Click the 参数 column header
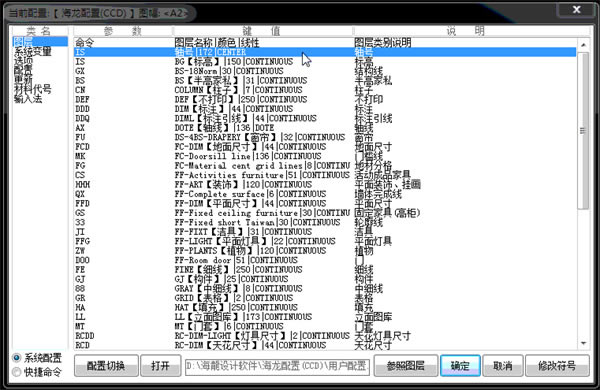This screenshot has height=390, width=600. [122, 31]
